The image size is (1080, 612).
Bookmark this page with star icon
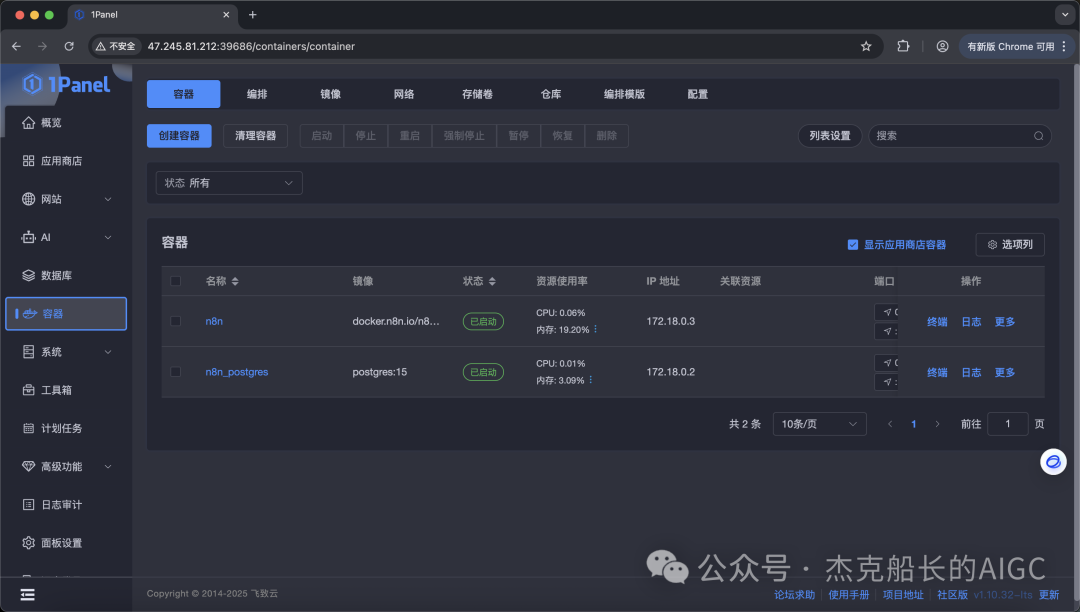coord(866,47)
